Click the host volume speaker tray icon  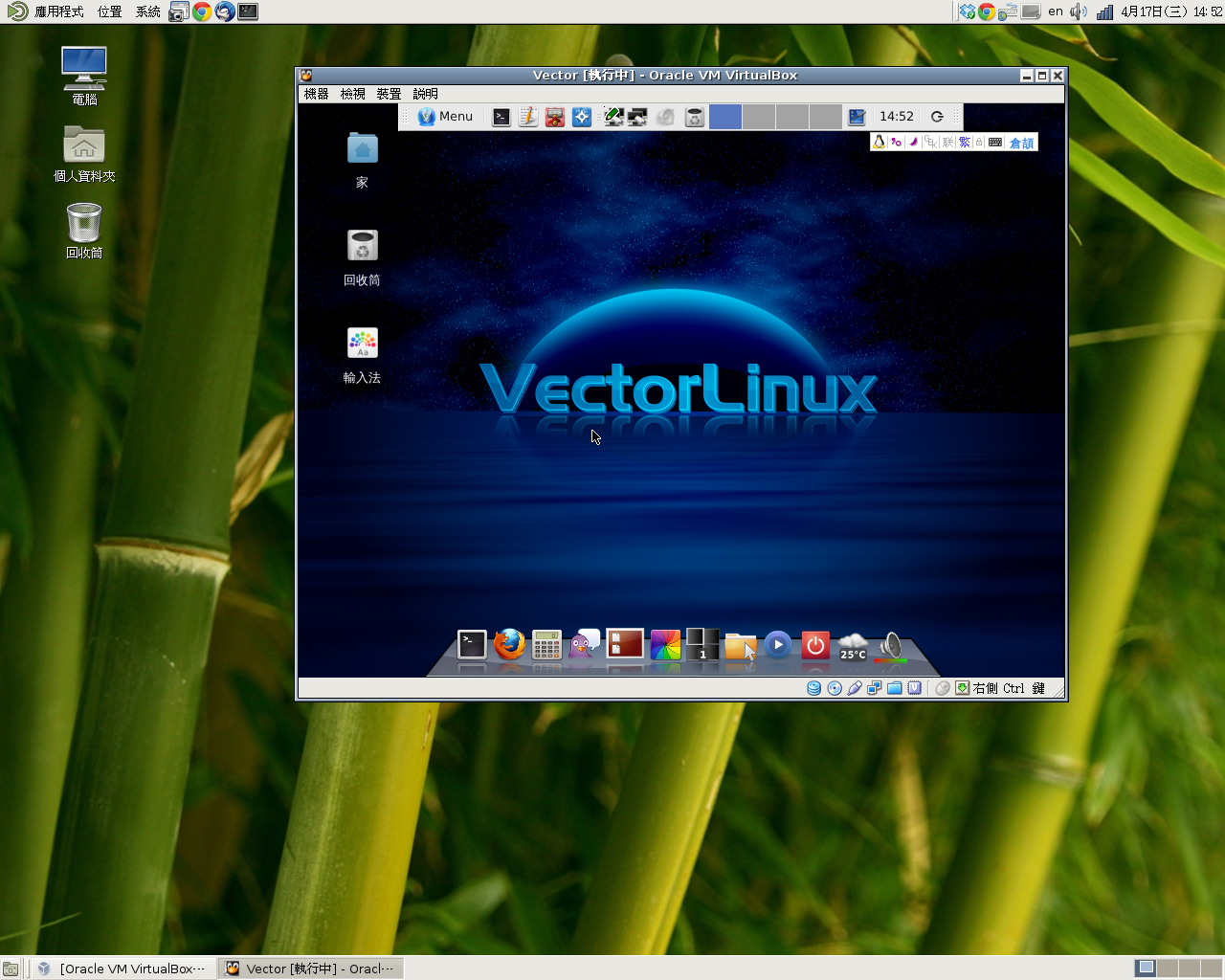point(1079,11)
